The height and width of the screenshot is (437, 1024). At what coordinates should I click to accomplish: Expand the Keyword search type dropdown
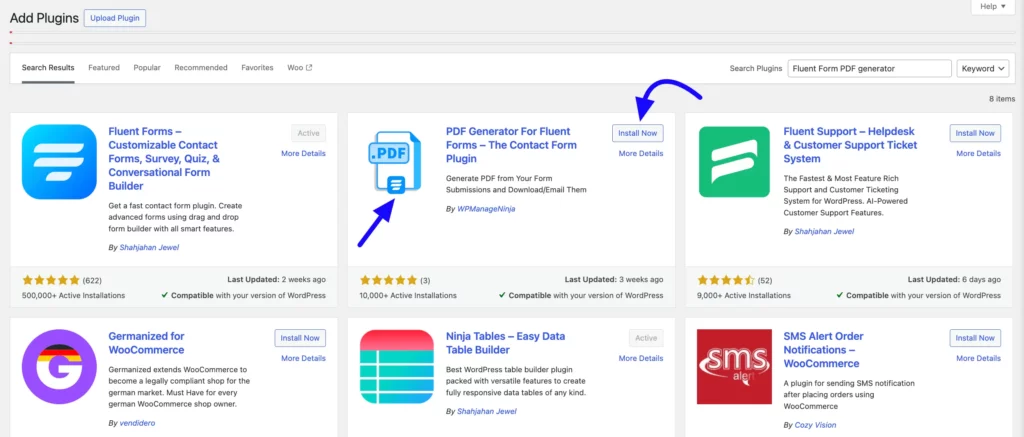click(982, 68)
